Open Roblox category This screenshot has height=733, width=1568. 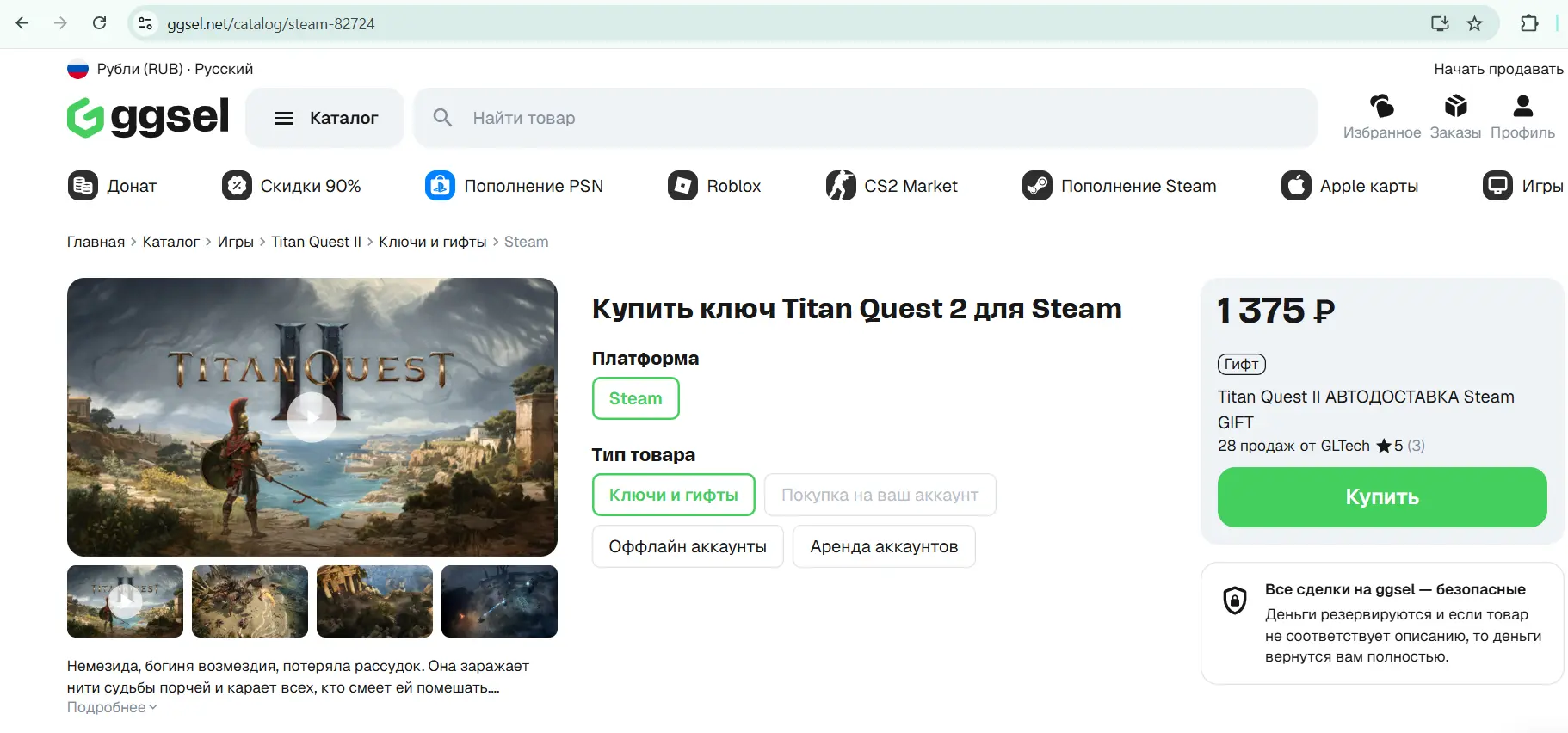(714, 186)
